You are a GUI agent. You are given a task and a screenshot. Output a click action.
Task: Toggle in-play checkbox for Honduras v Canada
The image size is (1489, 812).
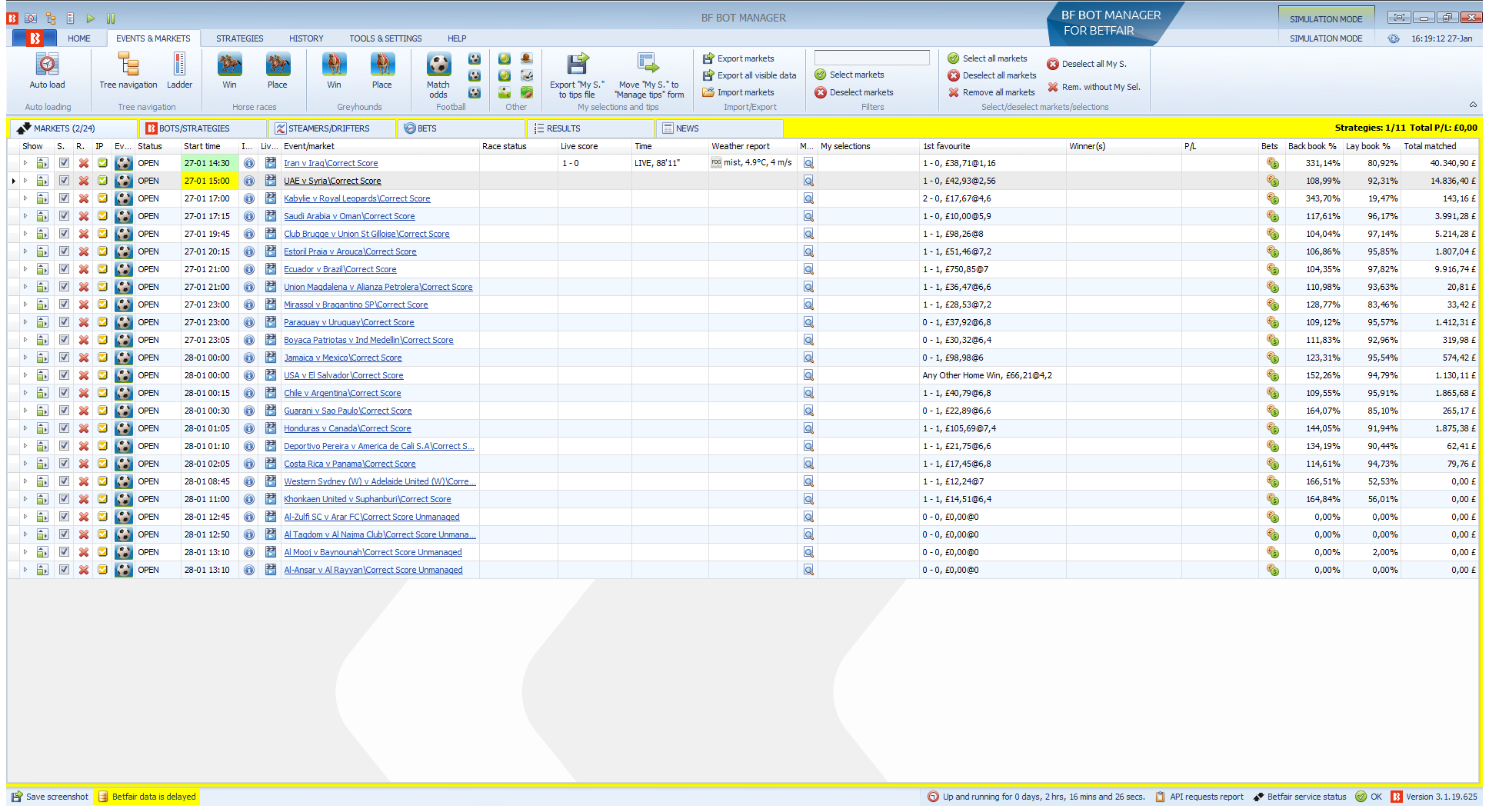pos(102,428)
